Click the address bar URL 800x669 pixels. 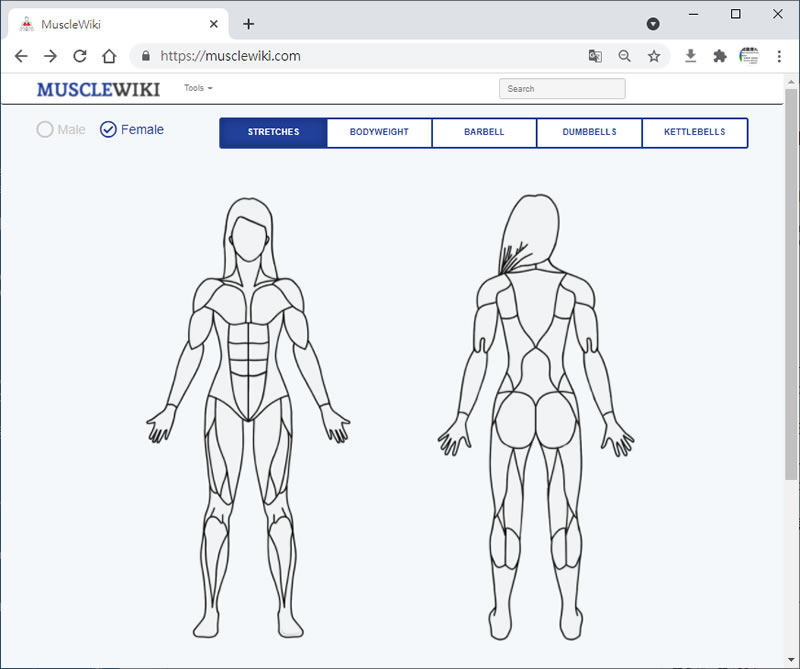(231, 56)
